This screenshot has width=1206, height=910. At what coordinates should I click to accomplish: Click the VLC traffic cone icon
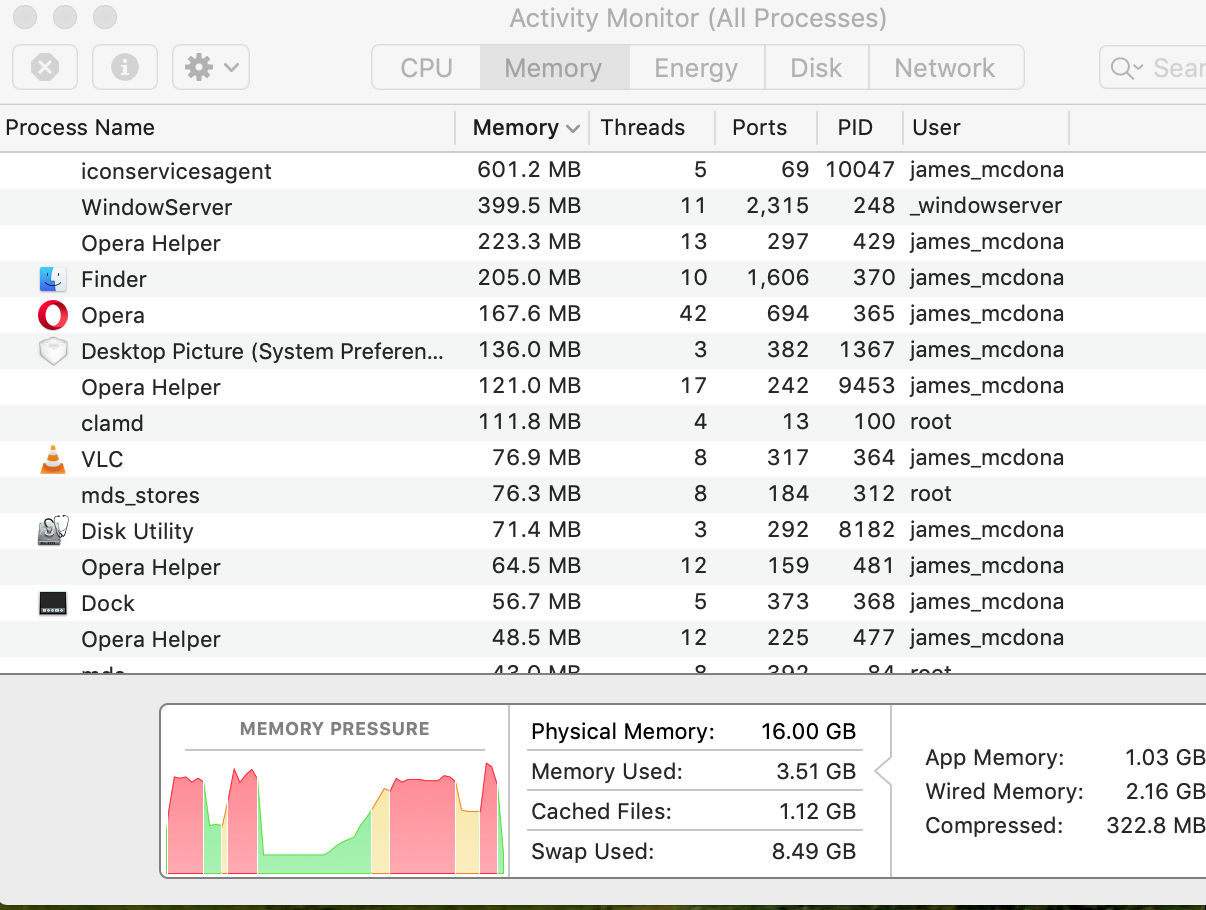click(x=53, y=459)
